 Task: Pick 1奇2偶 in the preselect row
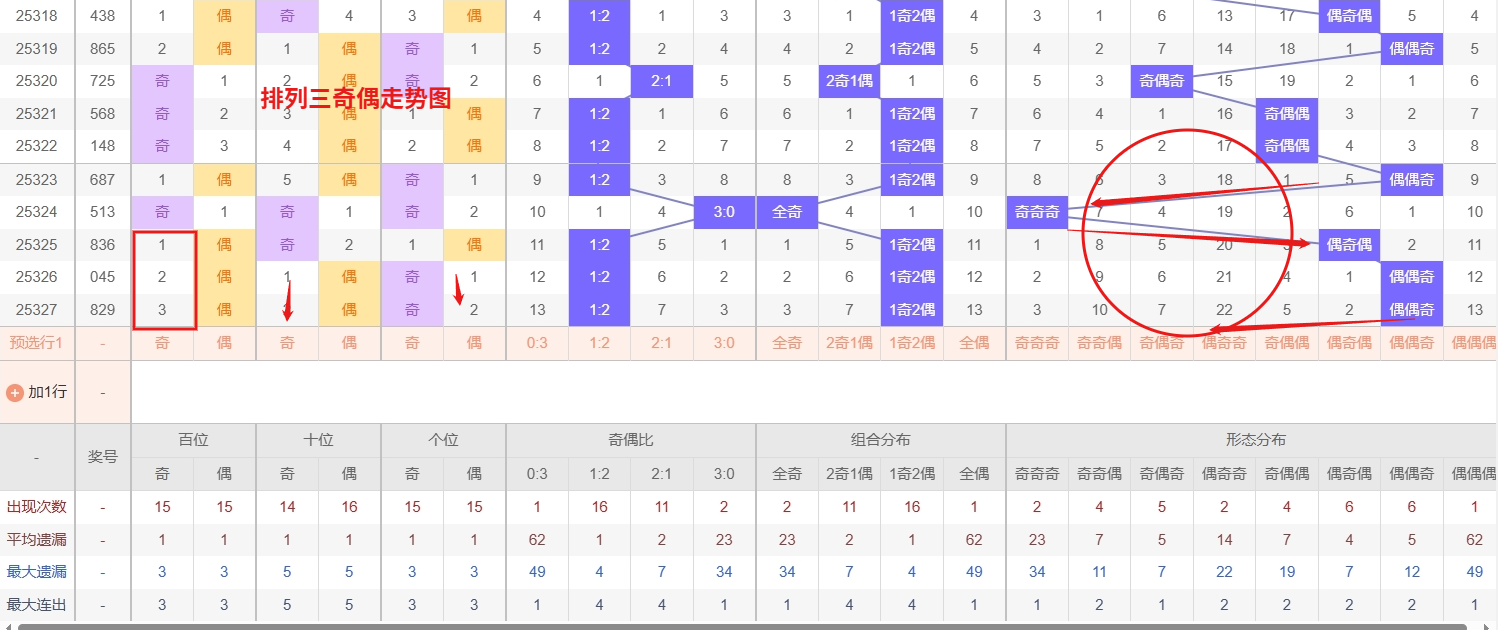911,343
